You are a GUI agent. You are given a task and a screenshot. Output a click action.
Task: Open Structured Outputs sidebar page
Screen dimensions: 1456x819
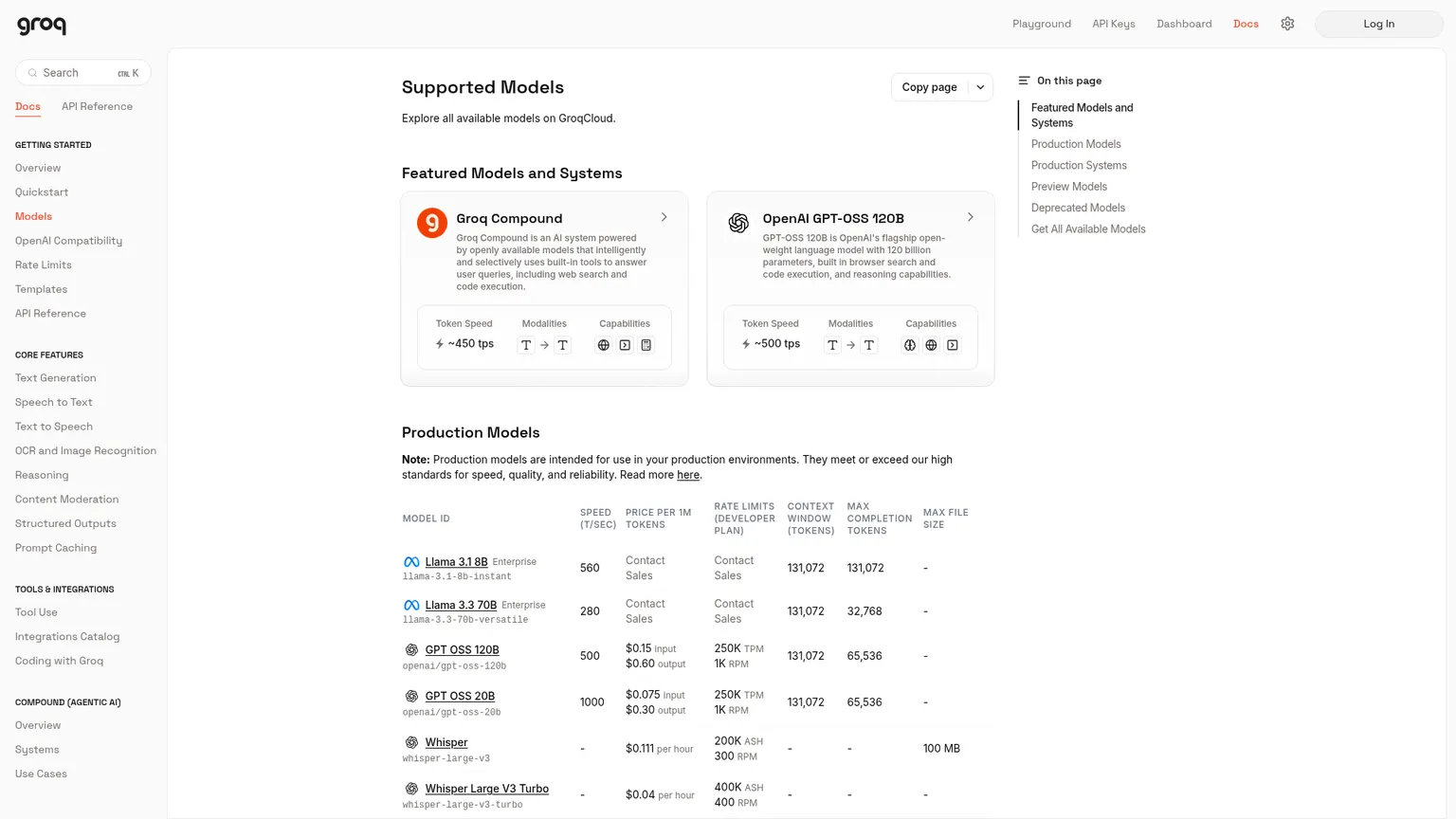(x=65, y=523)
